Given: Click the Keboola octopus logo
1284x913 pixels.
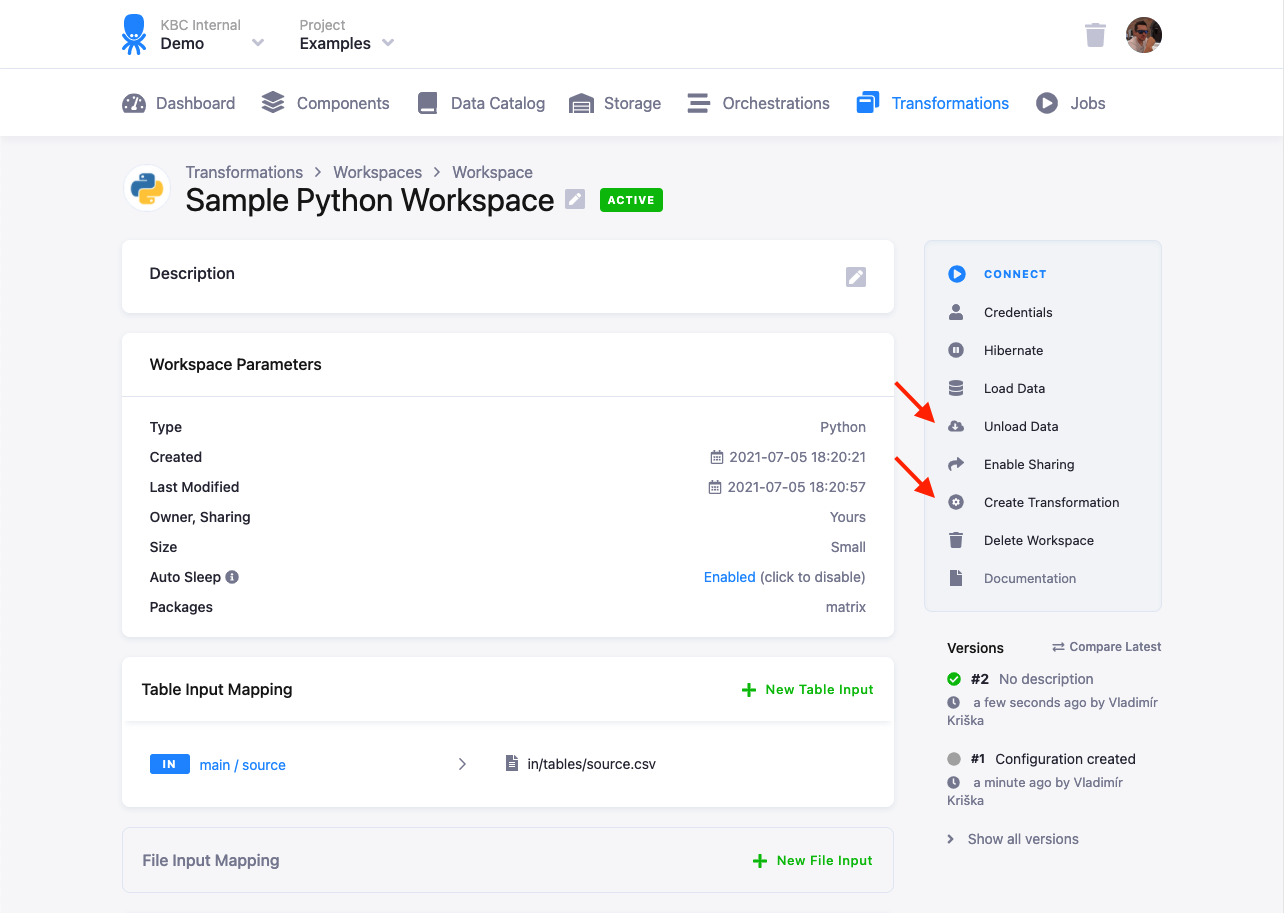Looking at the screenshot, I should [x=134, y=34].
